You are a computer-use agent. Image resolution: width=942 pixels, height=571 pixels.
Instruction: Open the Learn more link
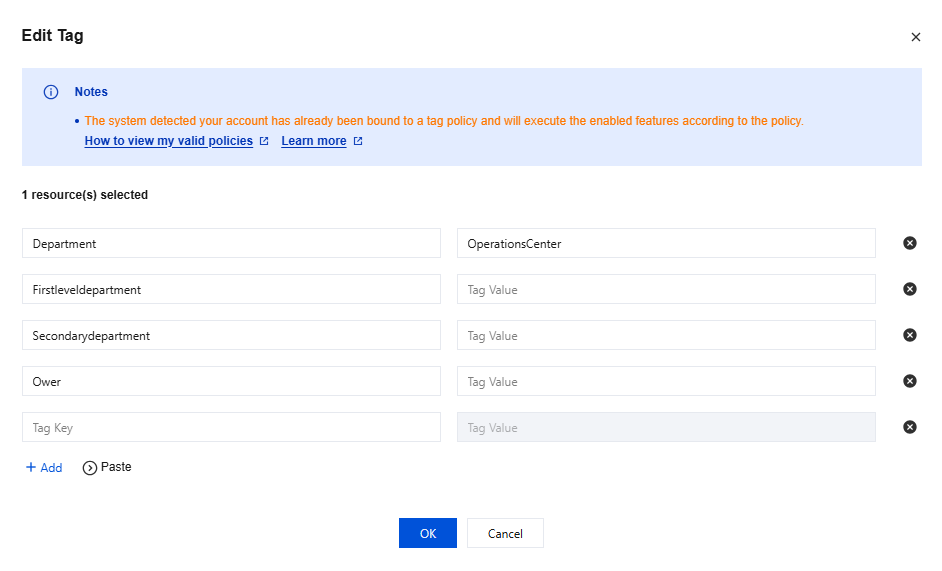314,141
